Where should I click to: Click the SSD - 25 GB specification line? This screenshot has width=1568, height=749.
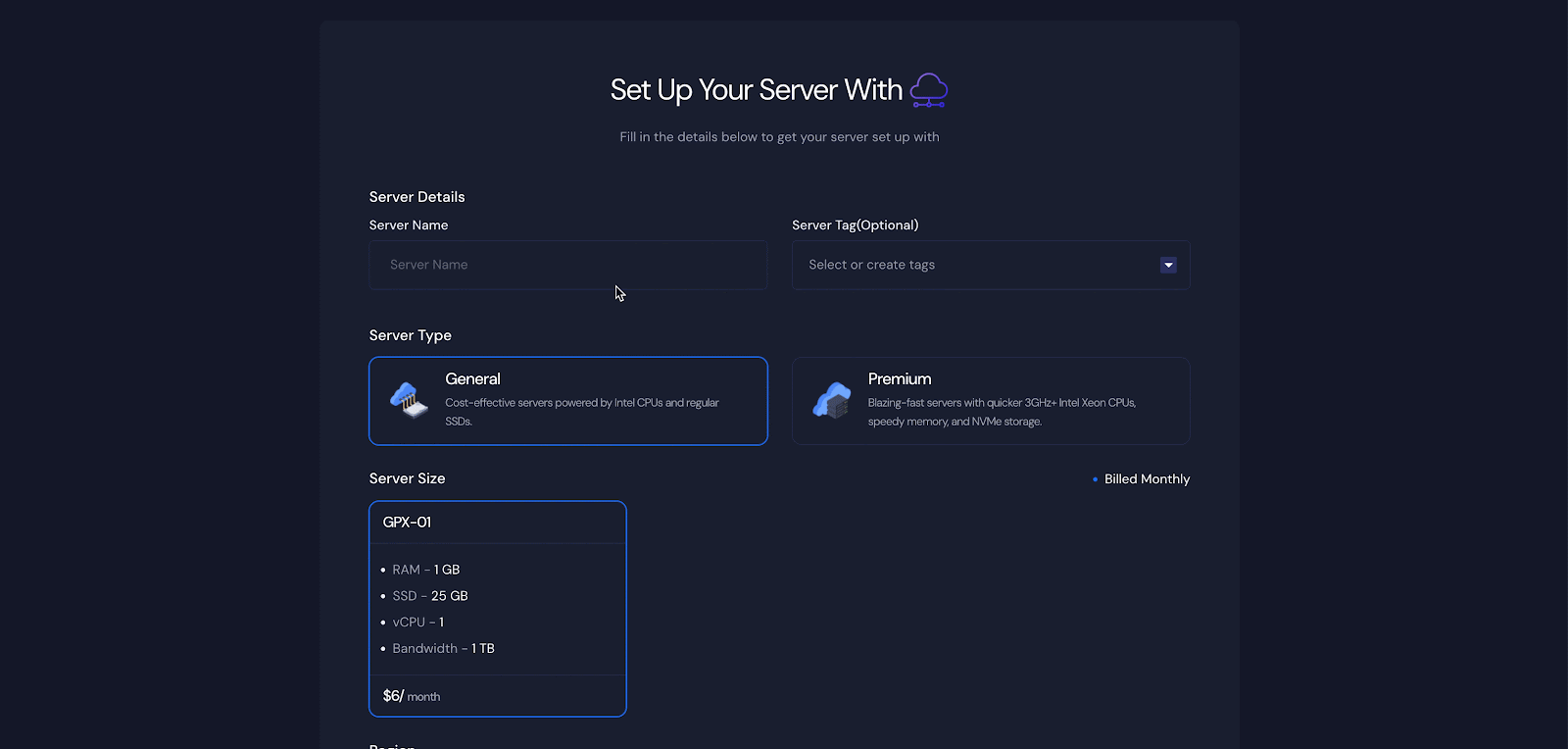pyautogui.click(x=429, y=596)
